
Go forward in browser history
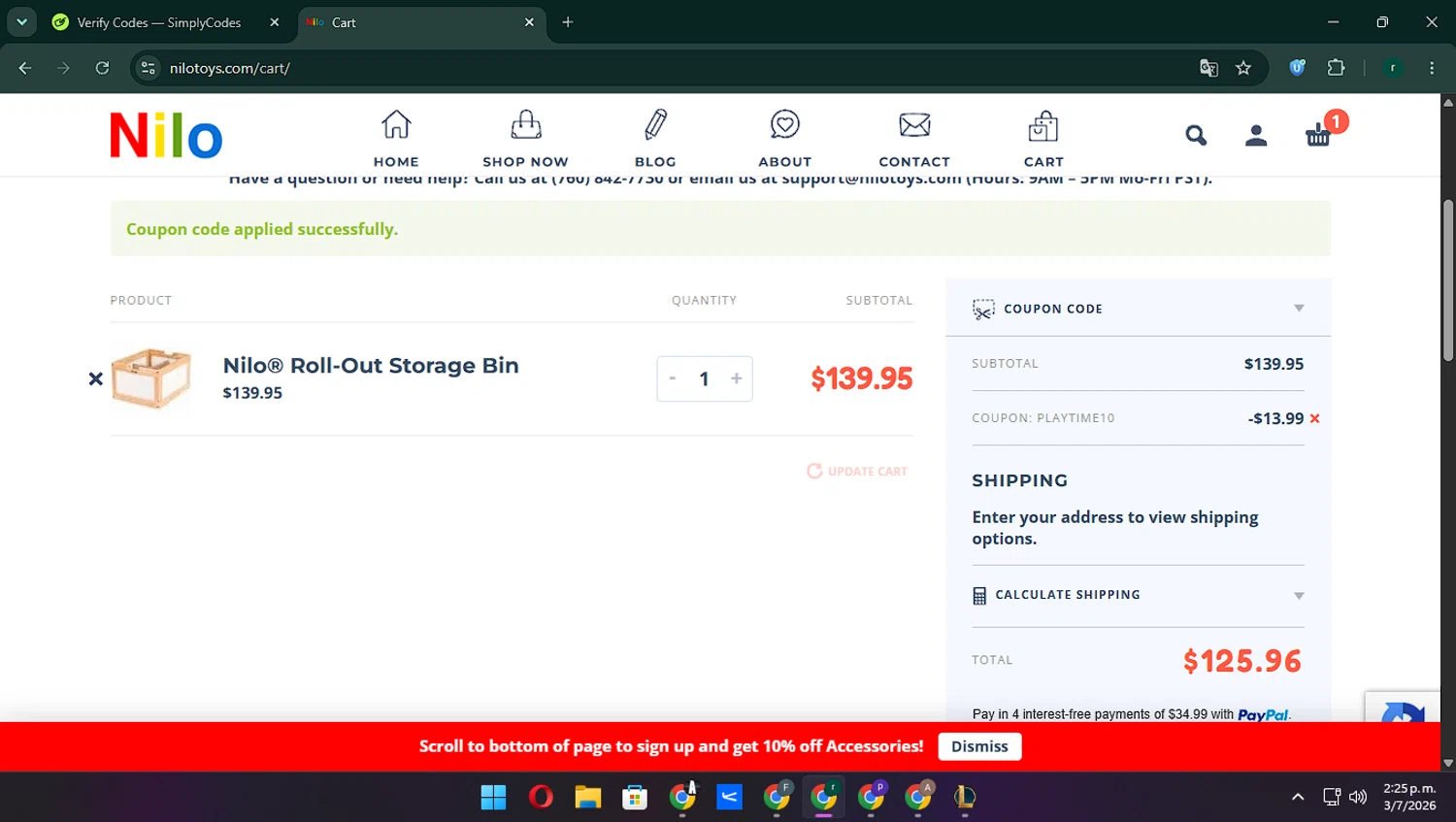click(x=63, y=68)
